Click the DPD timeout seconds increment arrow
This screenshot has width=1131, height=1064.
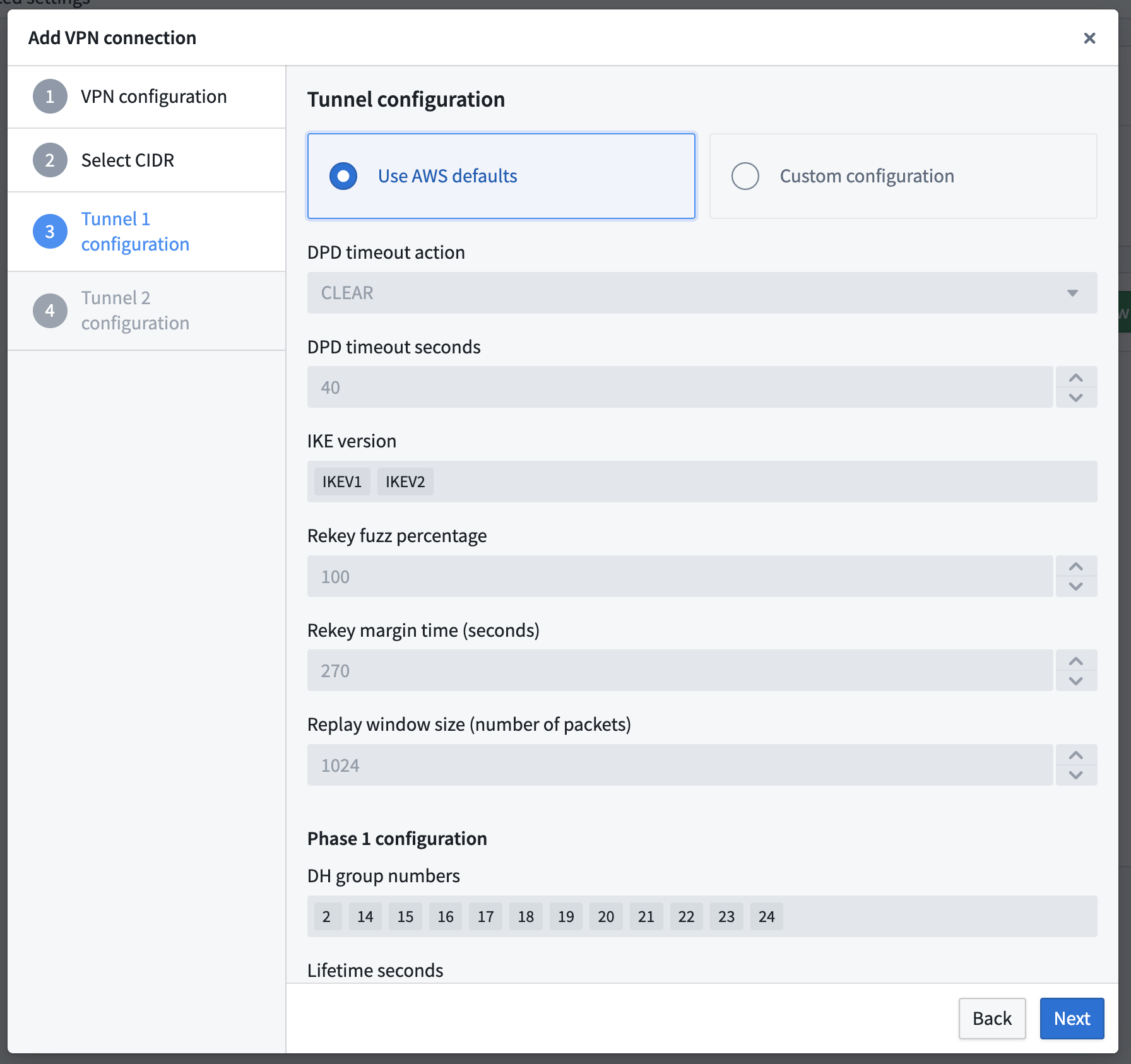click(1076, 377)
